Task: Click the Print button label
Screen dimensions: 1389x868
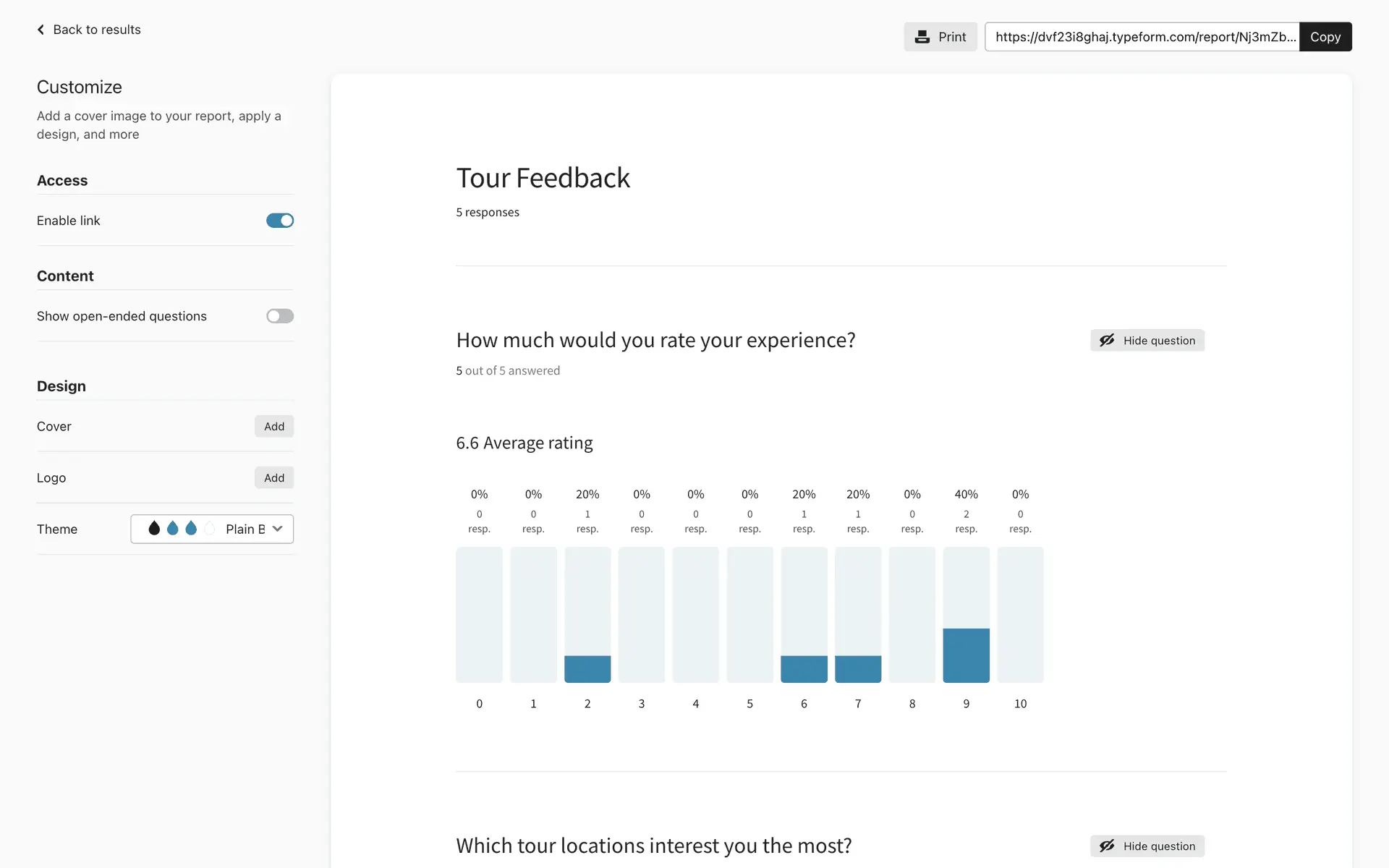Action: pyautogui.click(x=952, y=37)
